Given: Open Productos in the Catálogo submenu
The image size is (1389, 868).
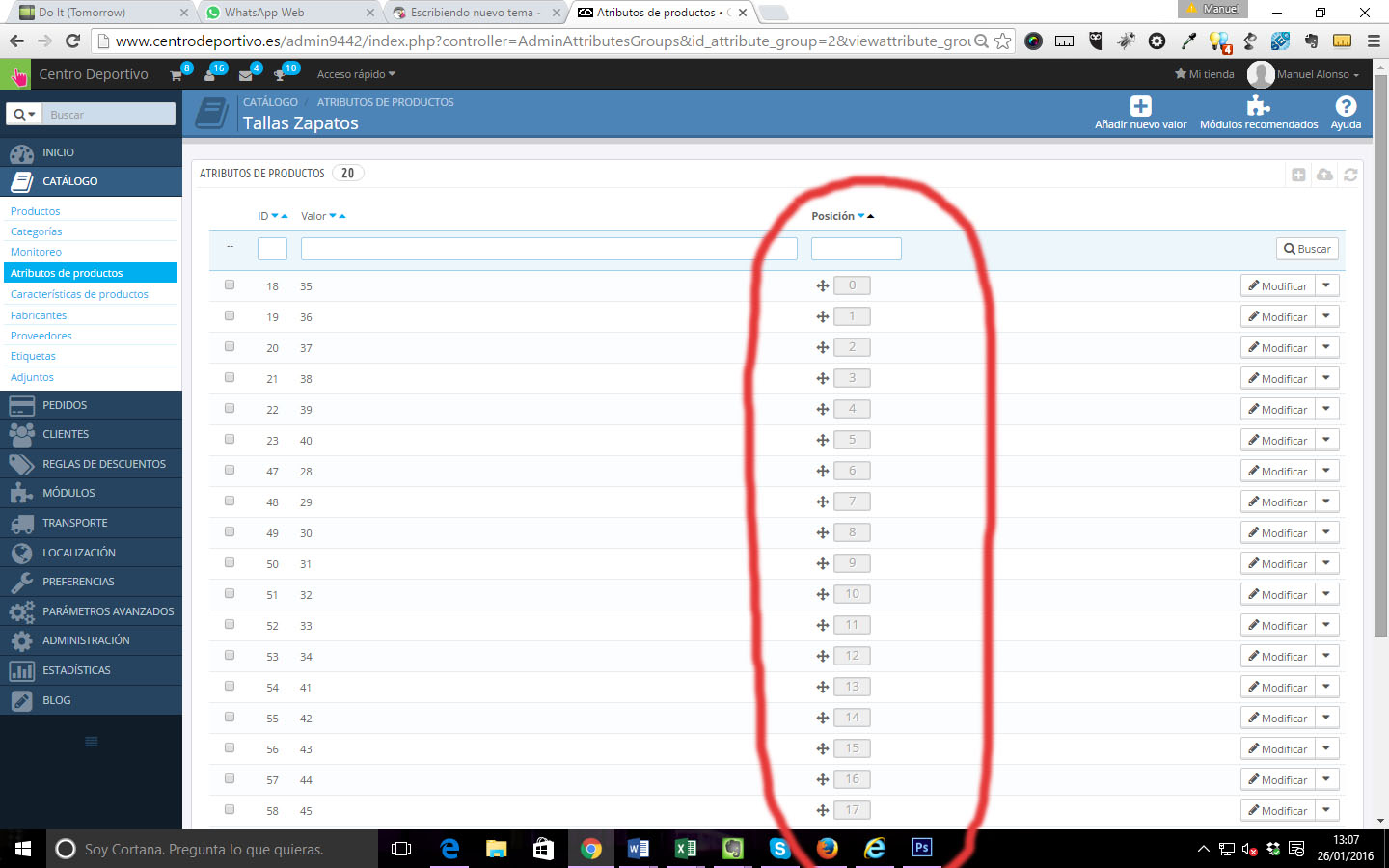Looking at the screenshot, I should tap(35, 211).
